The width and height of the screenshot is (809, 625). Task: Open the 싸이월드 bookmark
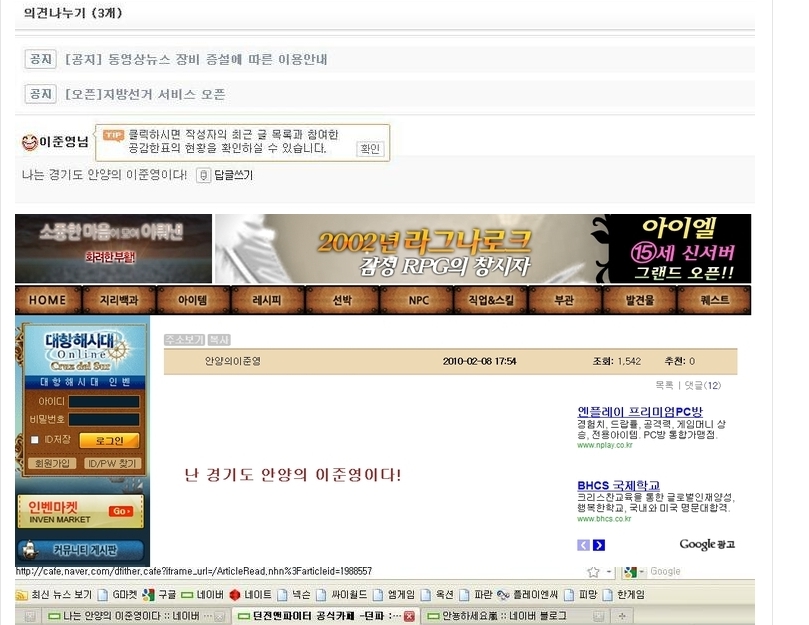(x=342, y=595)
